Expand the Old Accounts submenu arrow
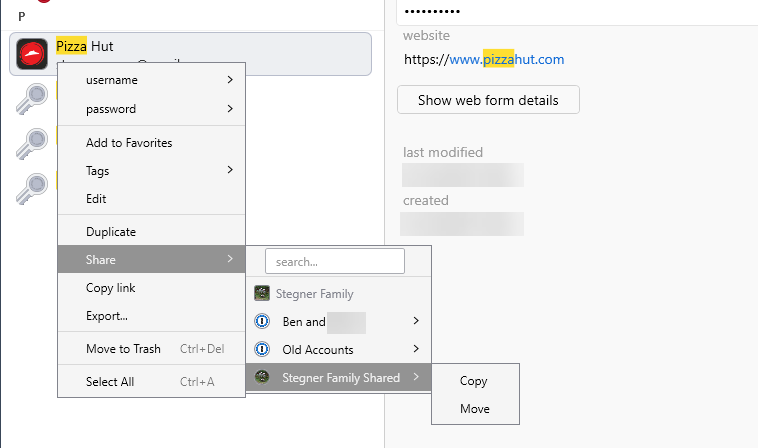758x448 pixels. coord(416,348)
